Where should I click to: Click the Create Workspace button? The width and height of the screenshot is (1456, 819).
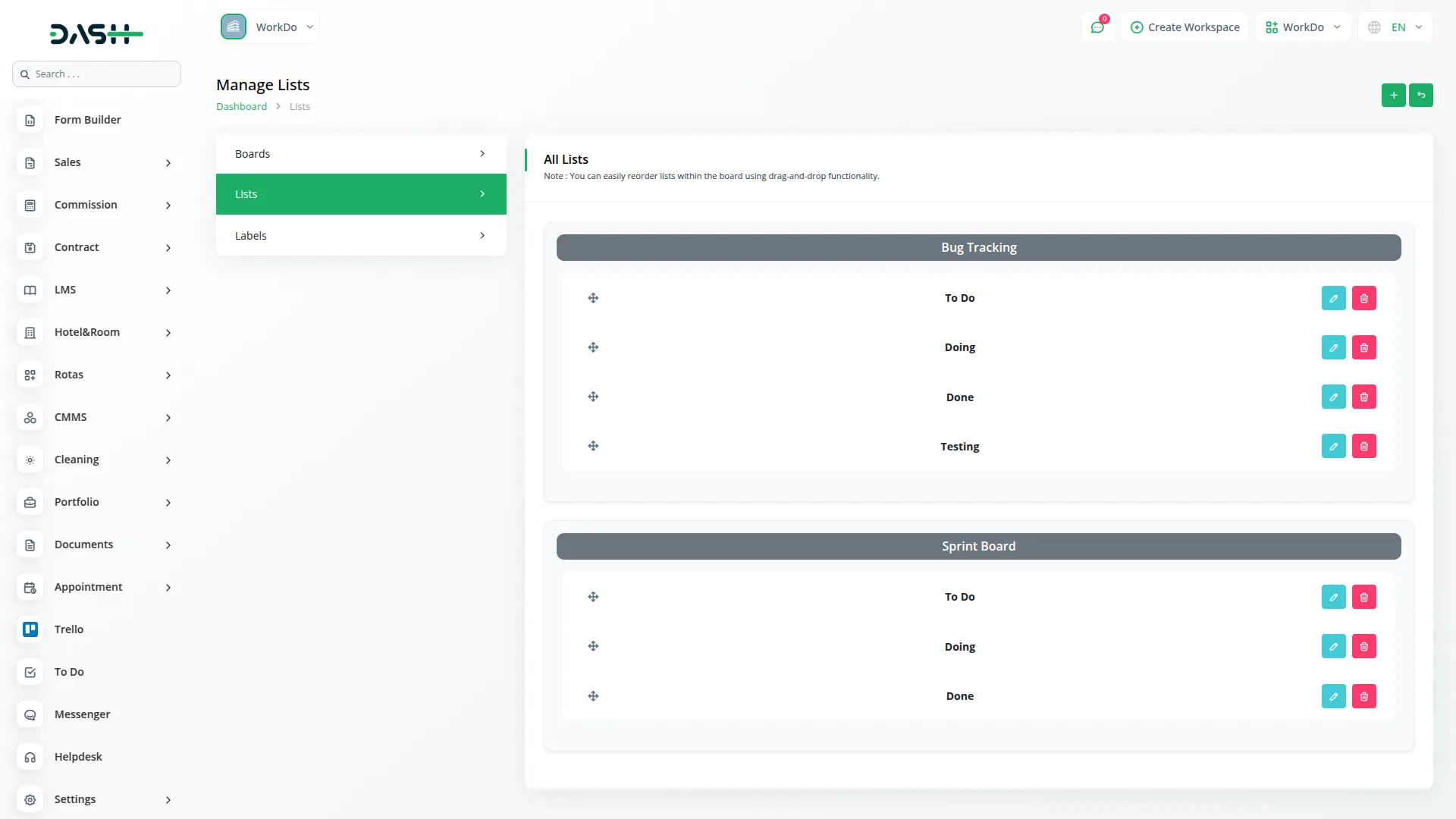[x=1185, y=27]
